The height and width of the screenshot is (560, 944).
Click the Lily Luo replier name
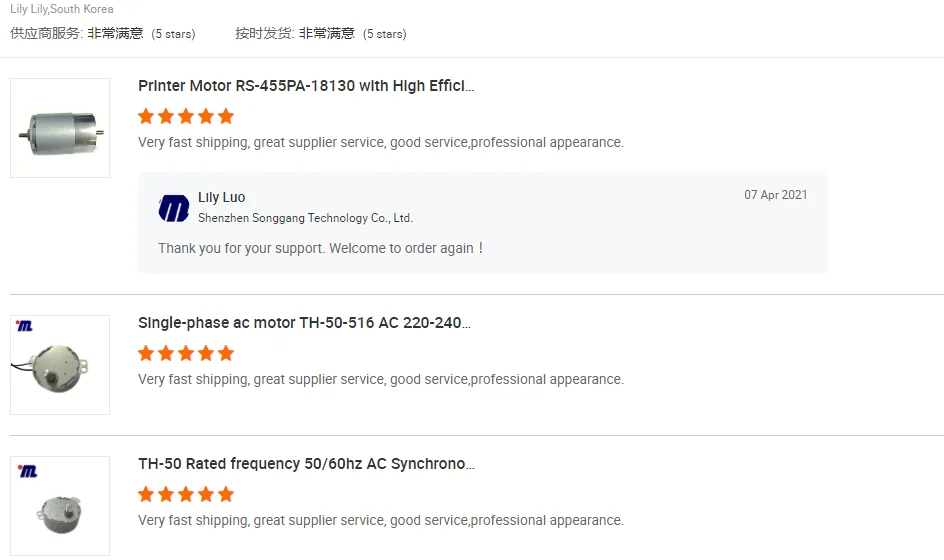221,198
